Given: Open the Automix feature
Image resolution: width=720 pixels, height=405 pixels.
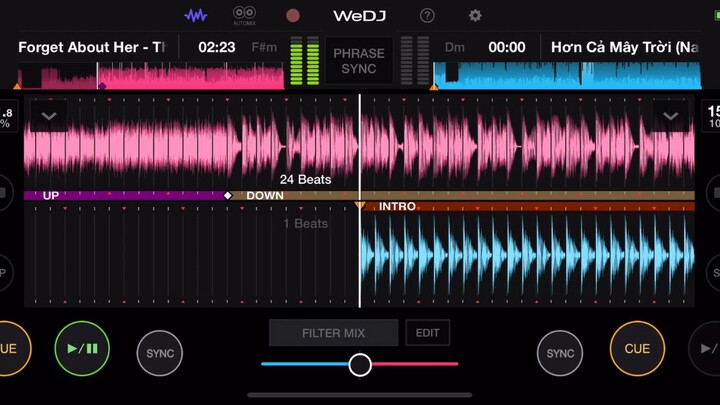Looking at the screenshot, I should [x=244, y=15].
